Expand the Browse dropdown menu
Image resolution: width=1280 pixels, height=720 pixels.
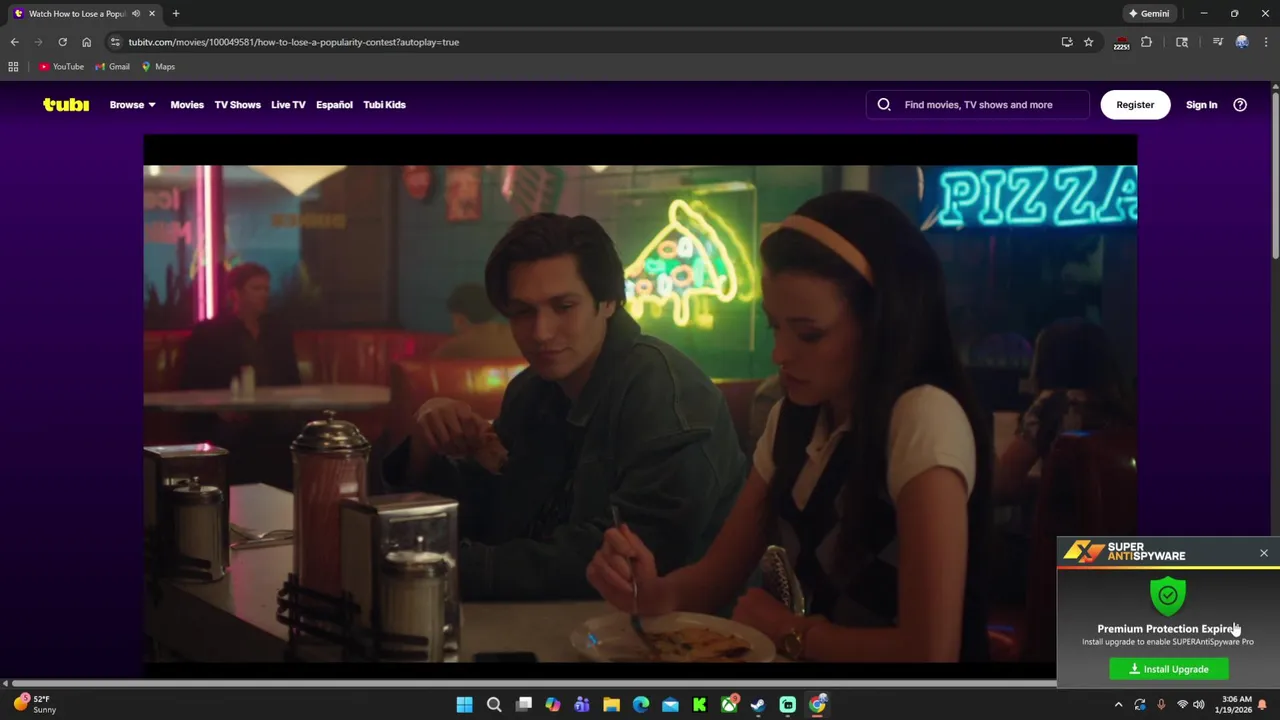point(132,104)
